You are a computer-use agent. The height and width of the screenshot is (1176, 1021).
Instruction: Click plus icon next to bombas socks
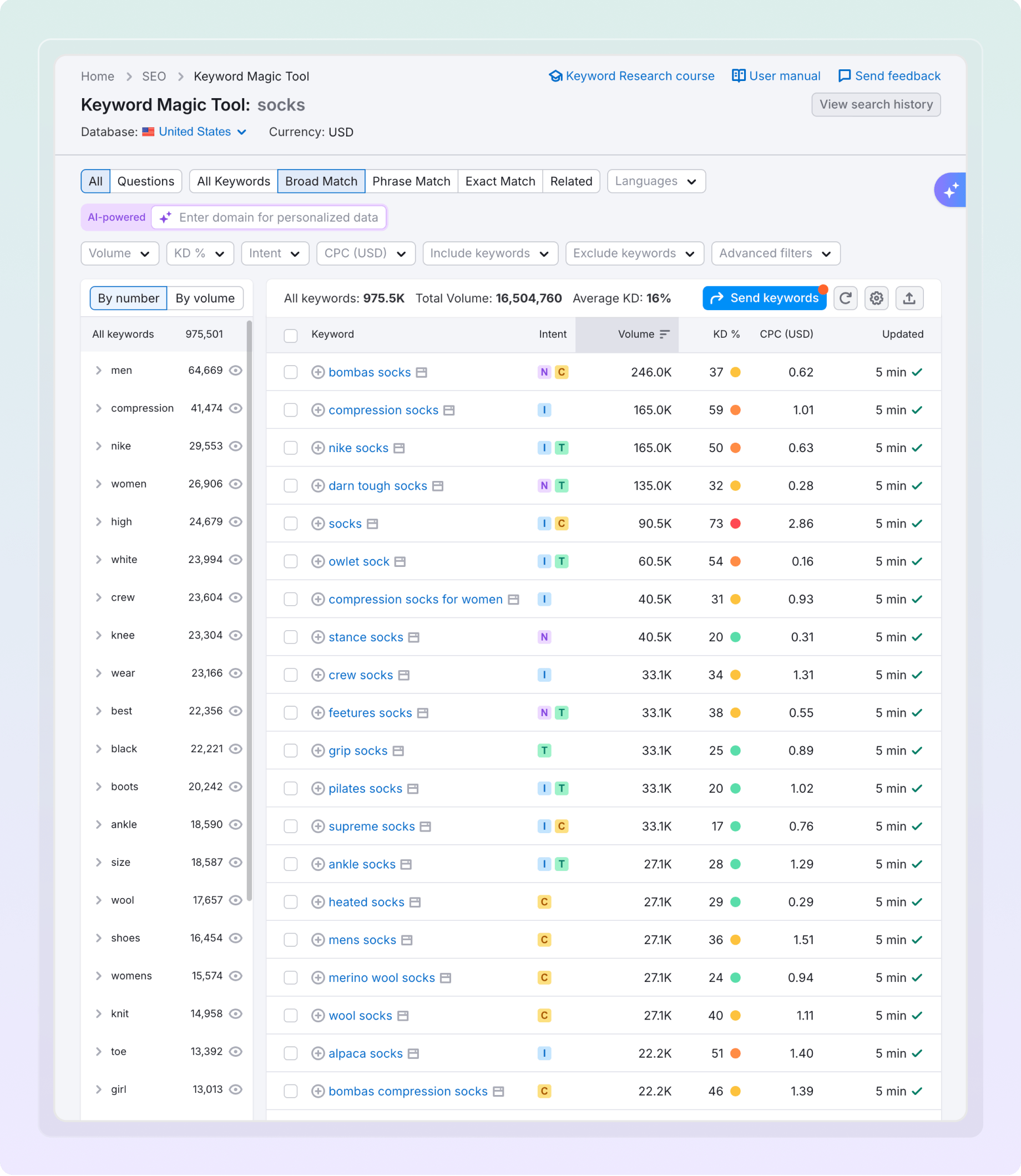[318, 372]
